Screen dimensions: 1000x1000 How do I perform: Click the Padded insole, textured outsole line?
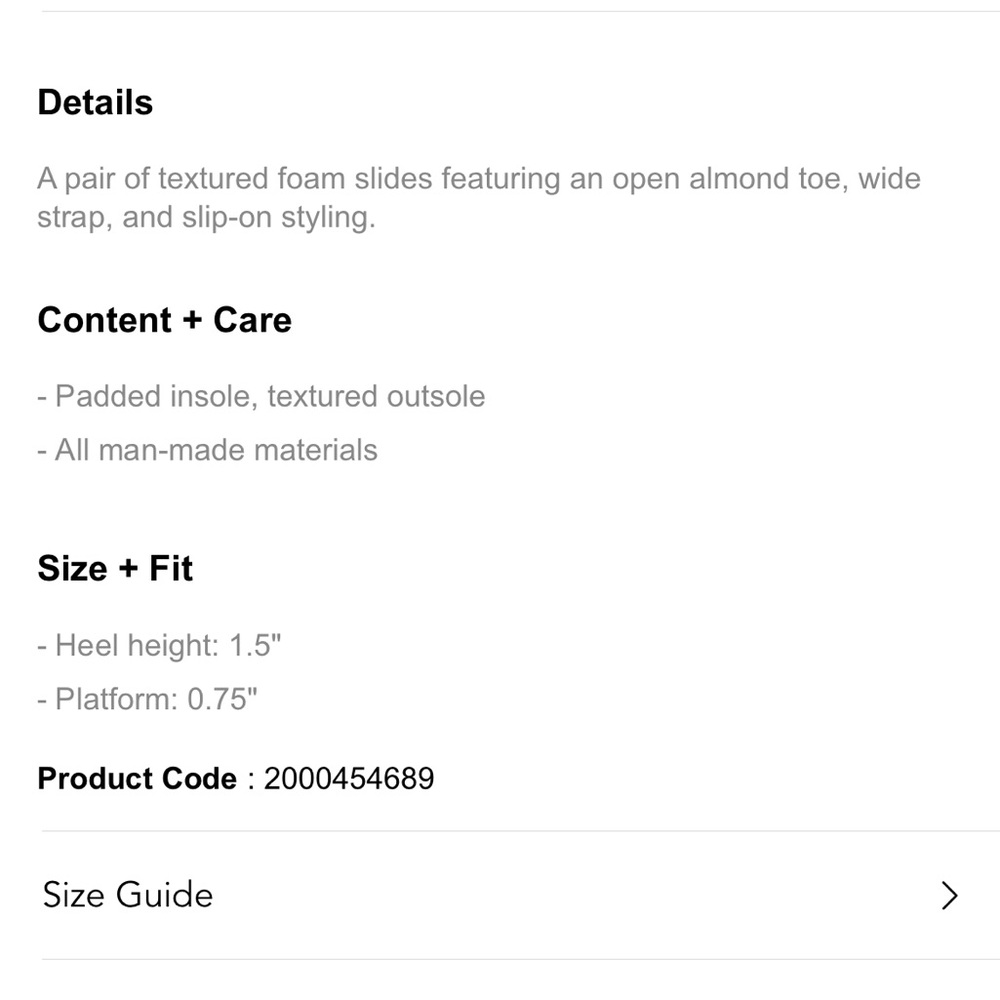tap(261, 397)
